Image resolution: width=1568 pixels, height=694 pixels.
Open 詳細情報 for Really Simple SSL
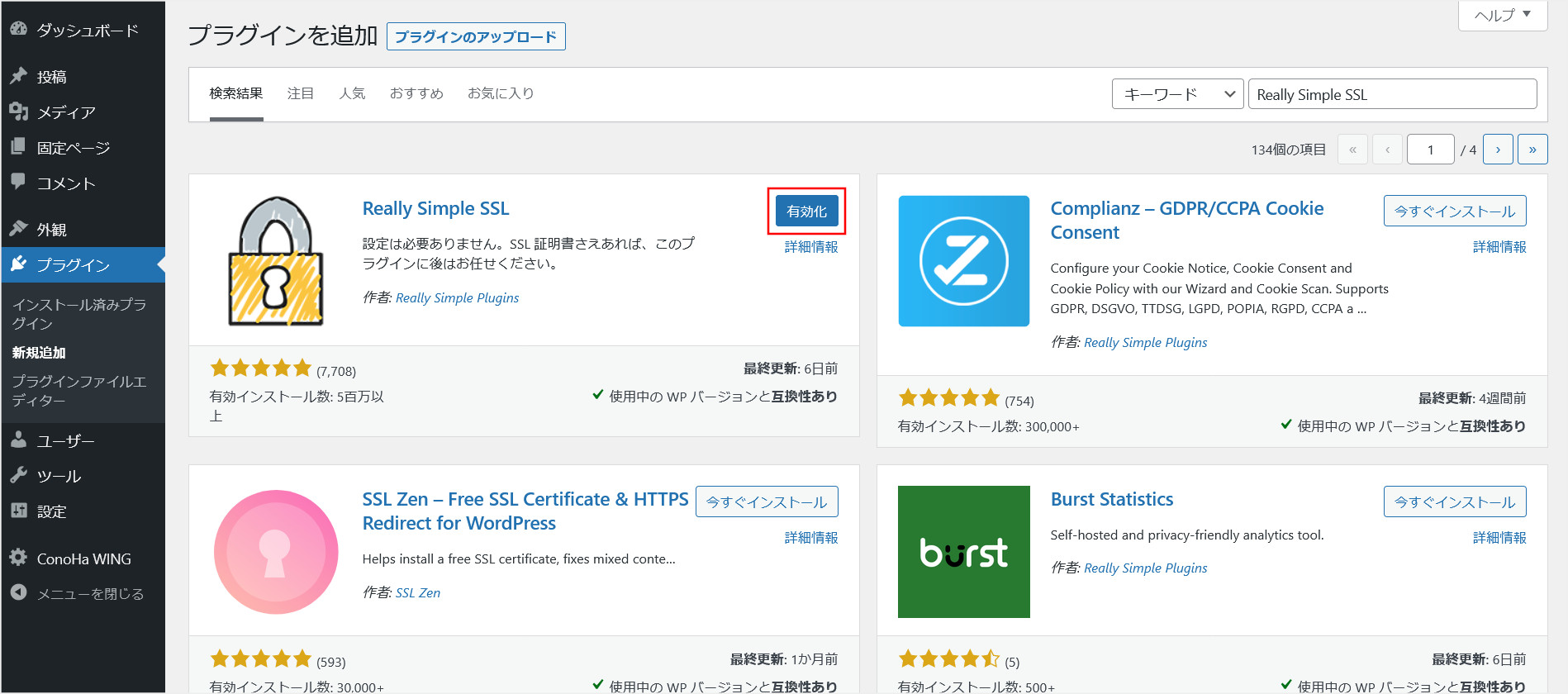click(x=811, y=247)
